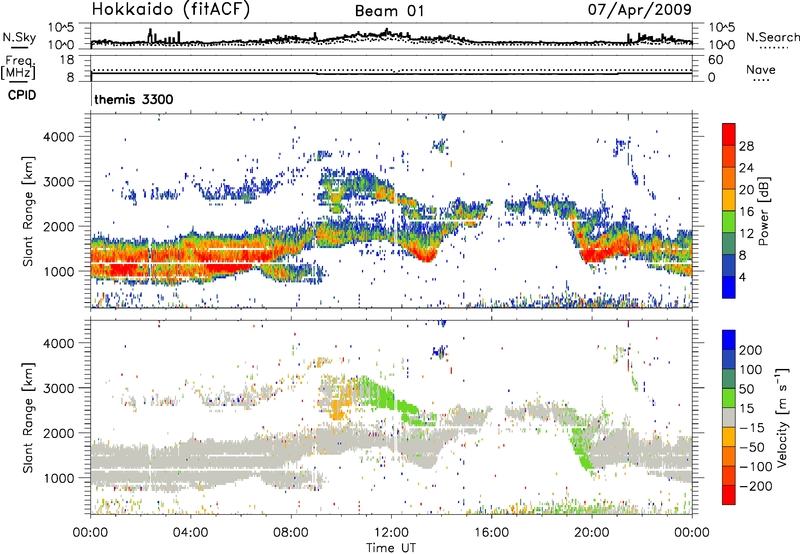This screenshot has height=554, width=800.
Task: Click the 60 tick on Nave axis
Action: 716,60
